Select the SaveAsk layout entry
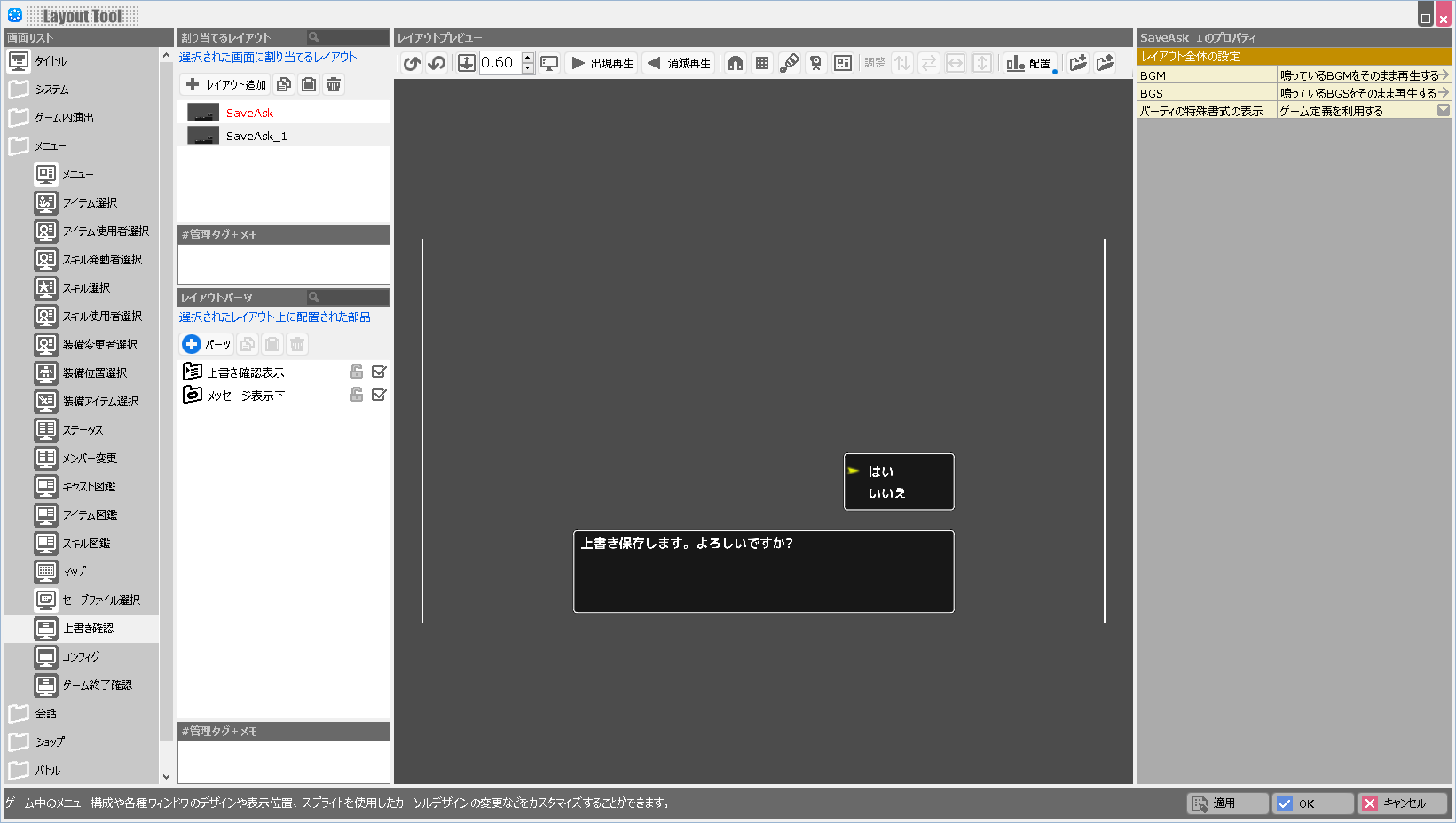The image size is (1456, 823). (x=249, y=114)
